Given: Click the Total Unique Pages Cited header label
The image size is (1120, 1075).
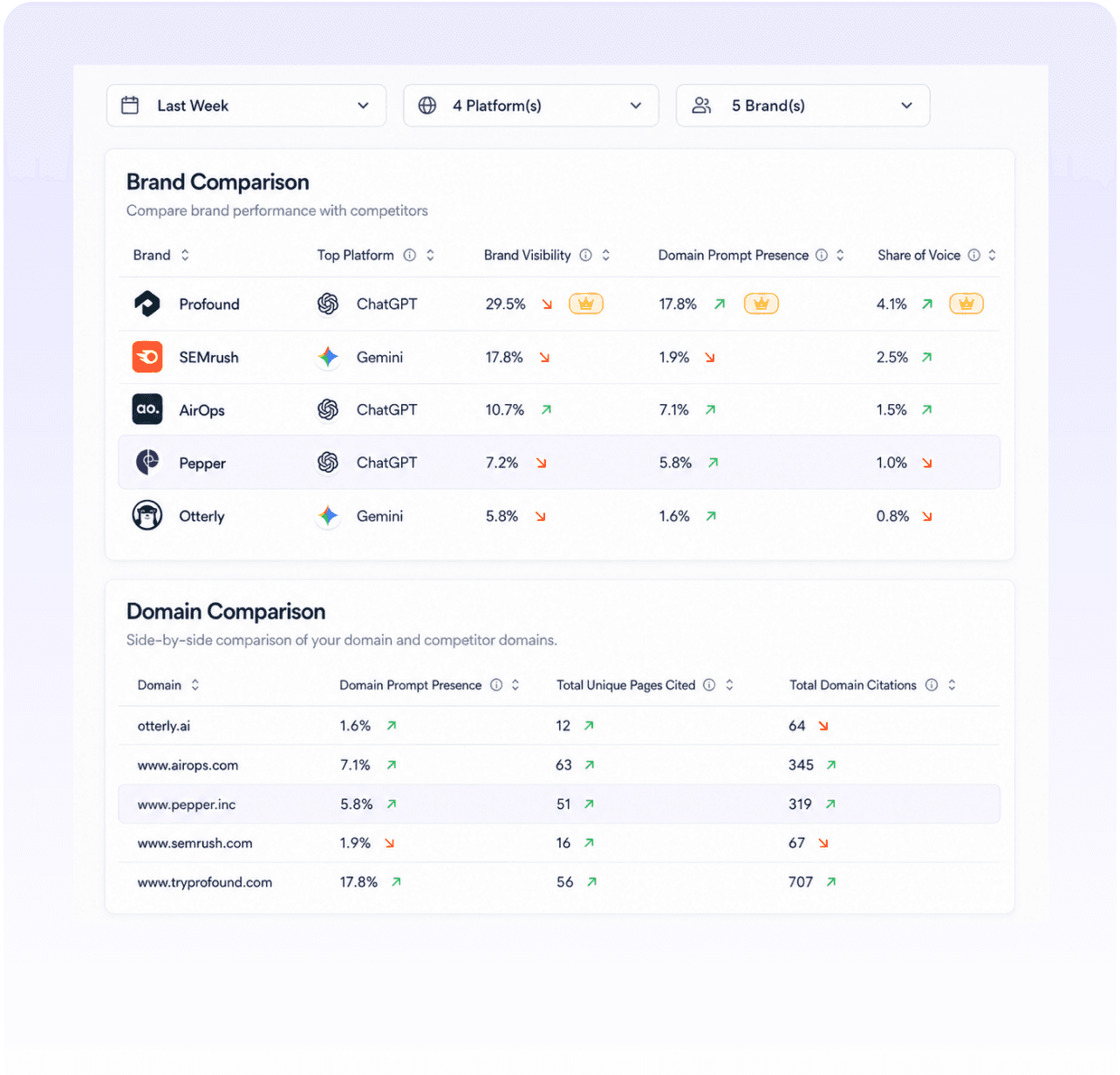Looking at the screenshot, I should pos(626,685).
